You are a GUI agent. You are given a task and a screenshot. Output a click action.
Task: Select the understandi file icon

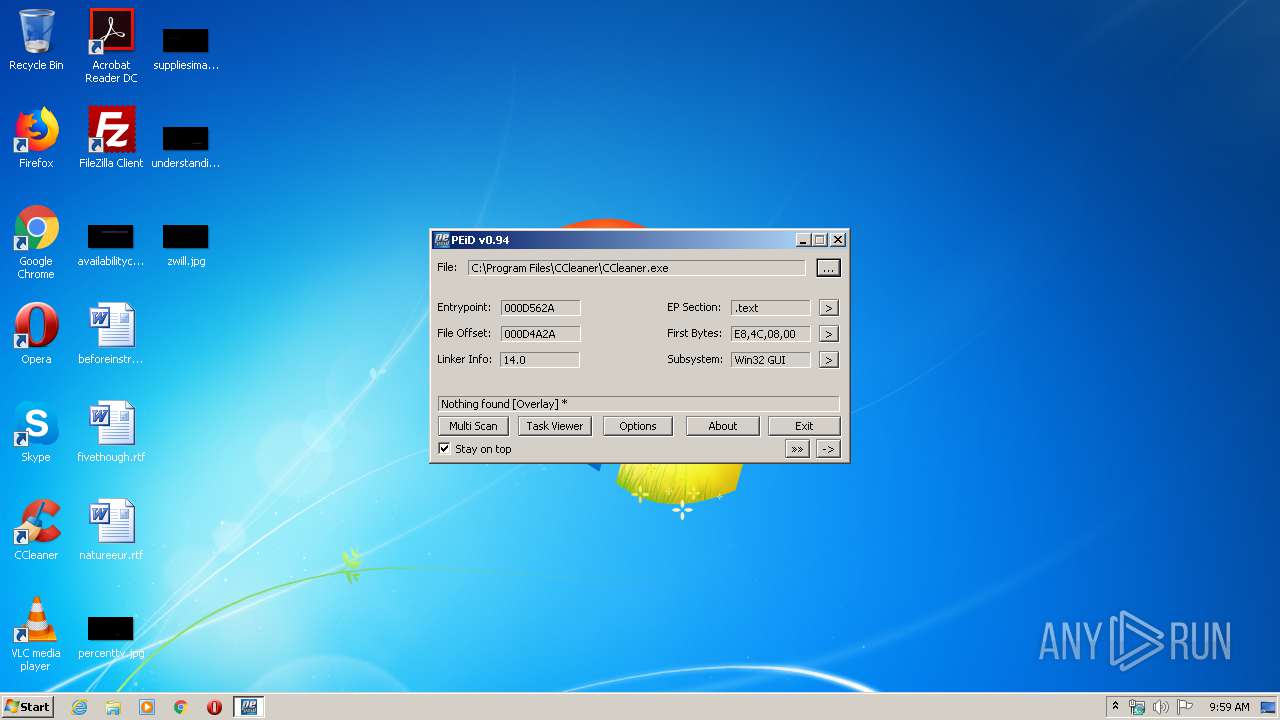[186, 148]
